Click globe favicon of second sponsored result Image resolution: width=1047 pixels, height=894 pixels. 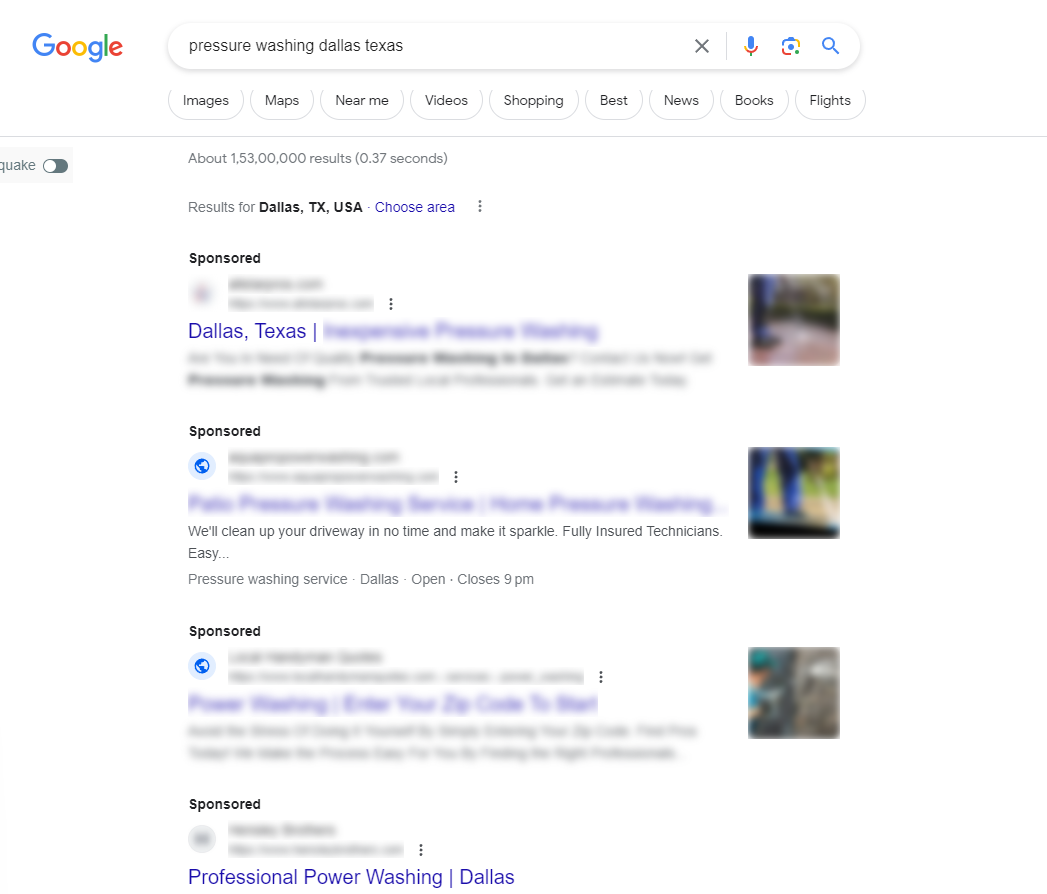pyautogui.click(x=202, y=466)
